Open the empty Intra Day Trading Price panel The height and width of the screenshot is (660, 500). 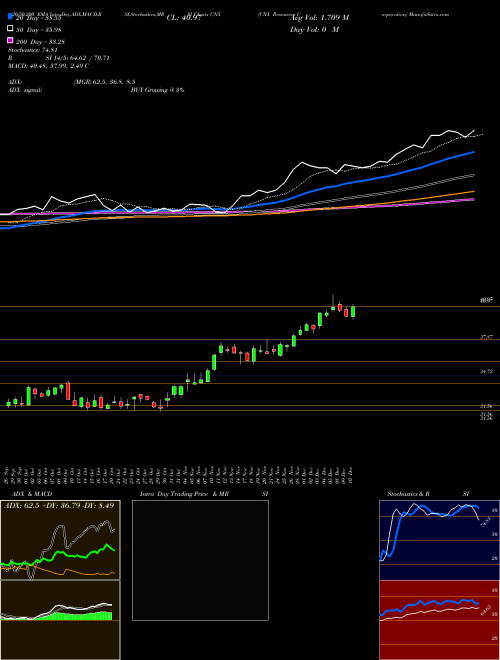200,560
